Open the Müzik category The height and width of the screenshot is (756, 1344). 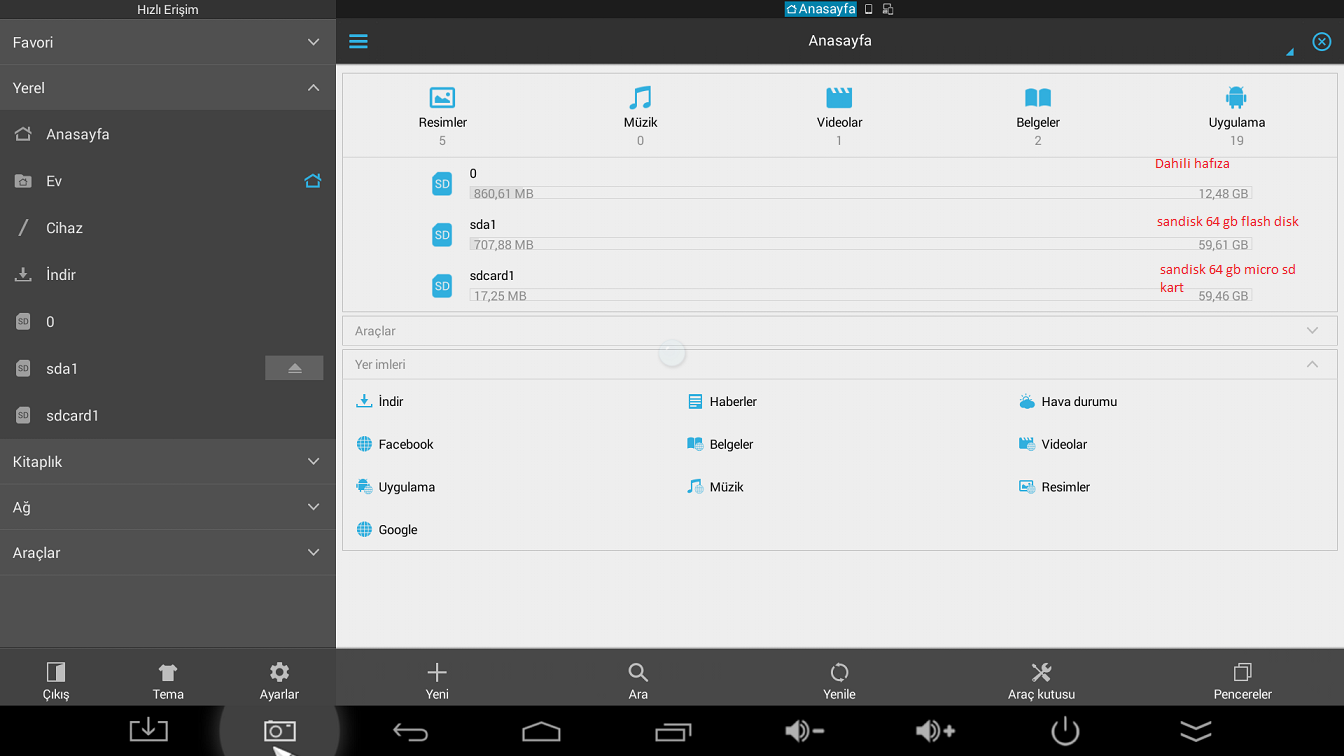pos(640,115)
